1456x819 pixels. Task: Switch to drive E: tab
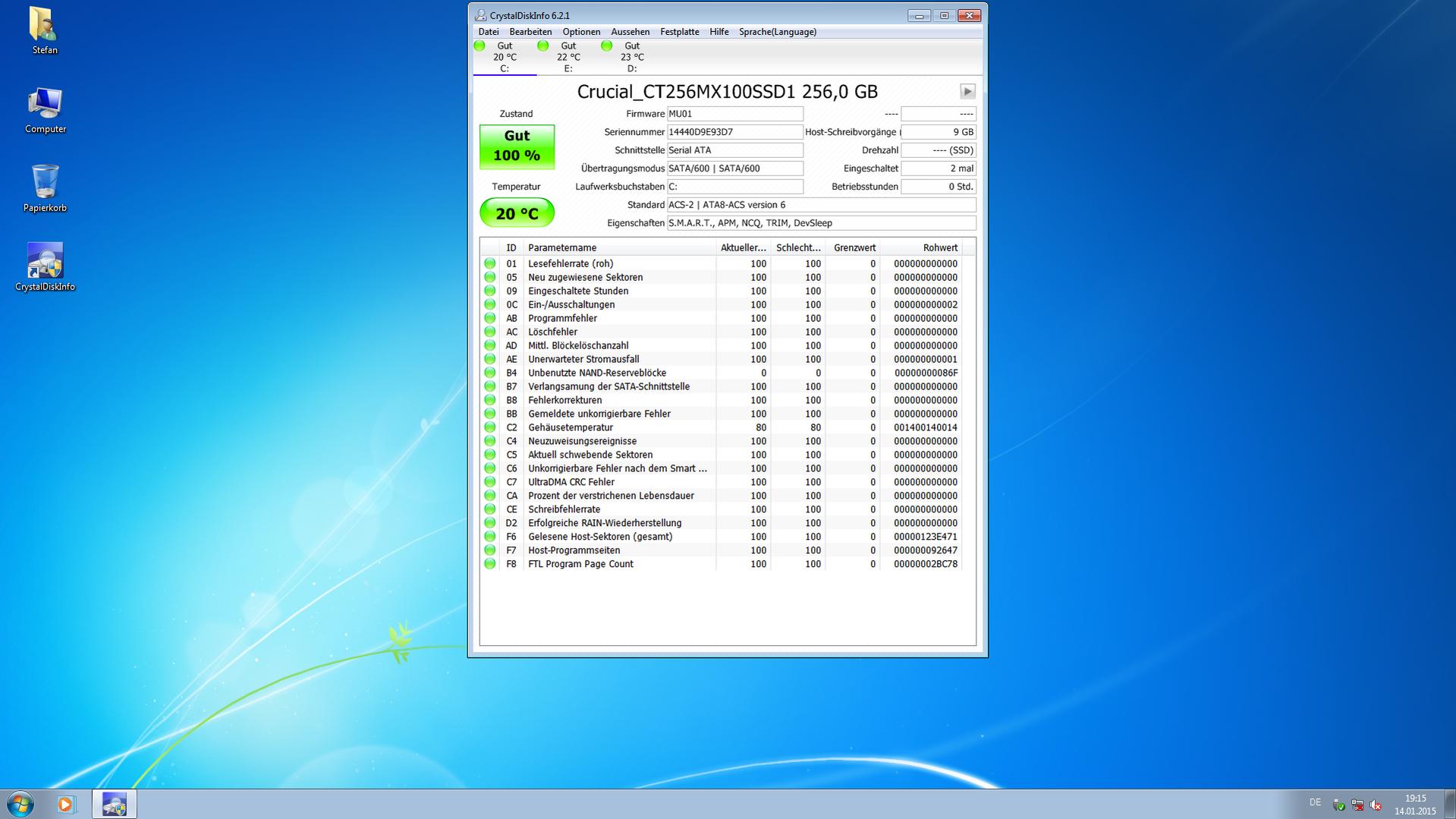coord(568,57)
